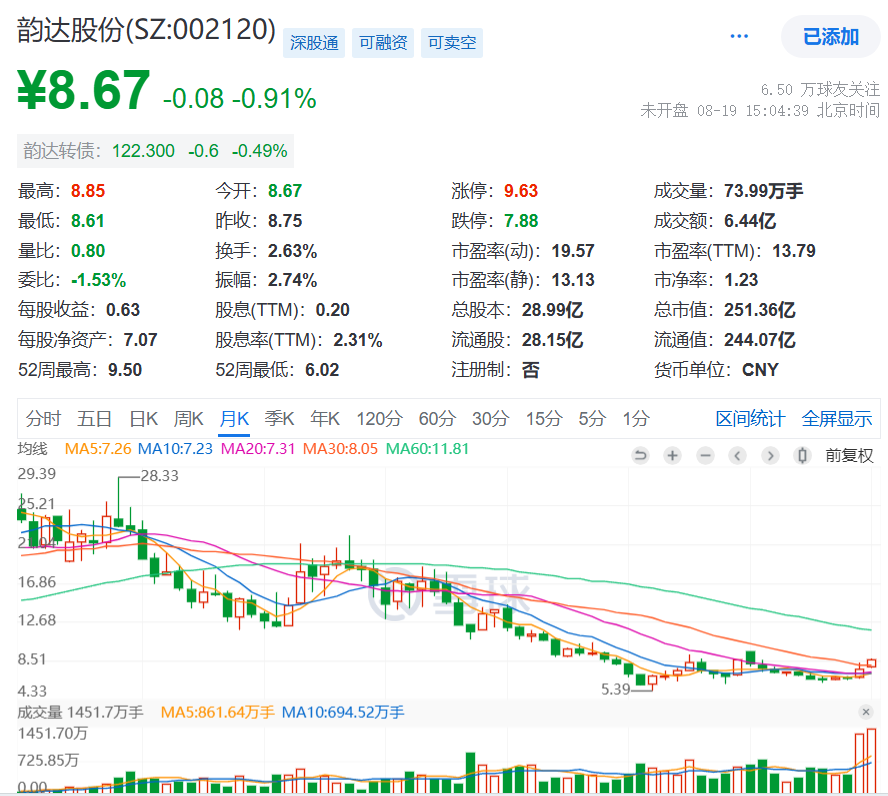Switch to the 1分 chart tab
Viewport: 888px width, 796px height.
(636, 419)
